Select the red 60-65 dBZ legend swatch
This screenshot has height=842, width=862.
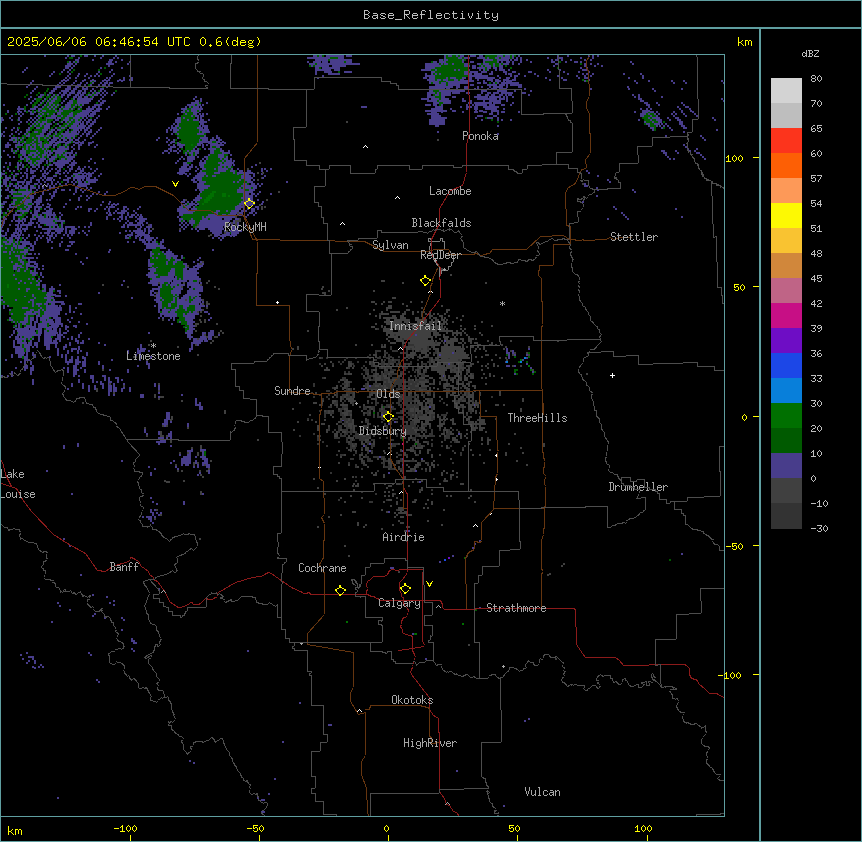(x=786, y=141)
